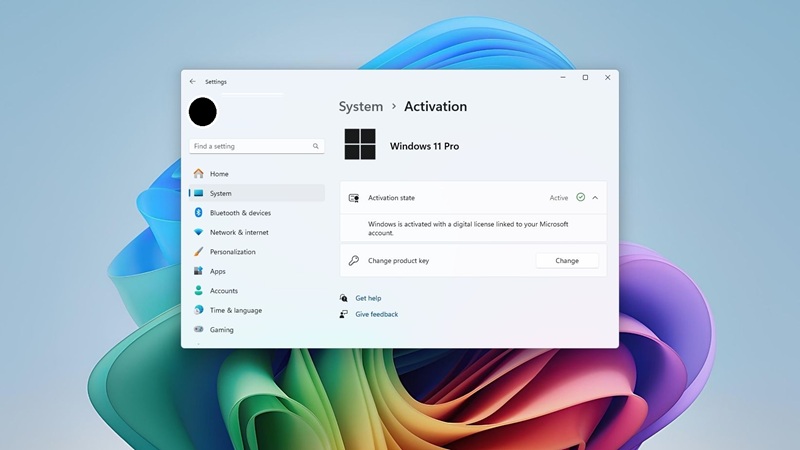Click the Activation page heading

(435, 106)
